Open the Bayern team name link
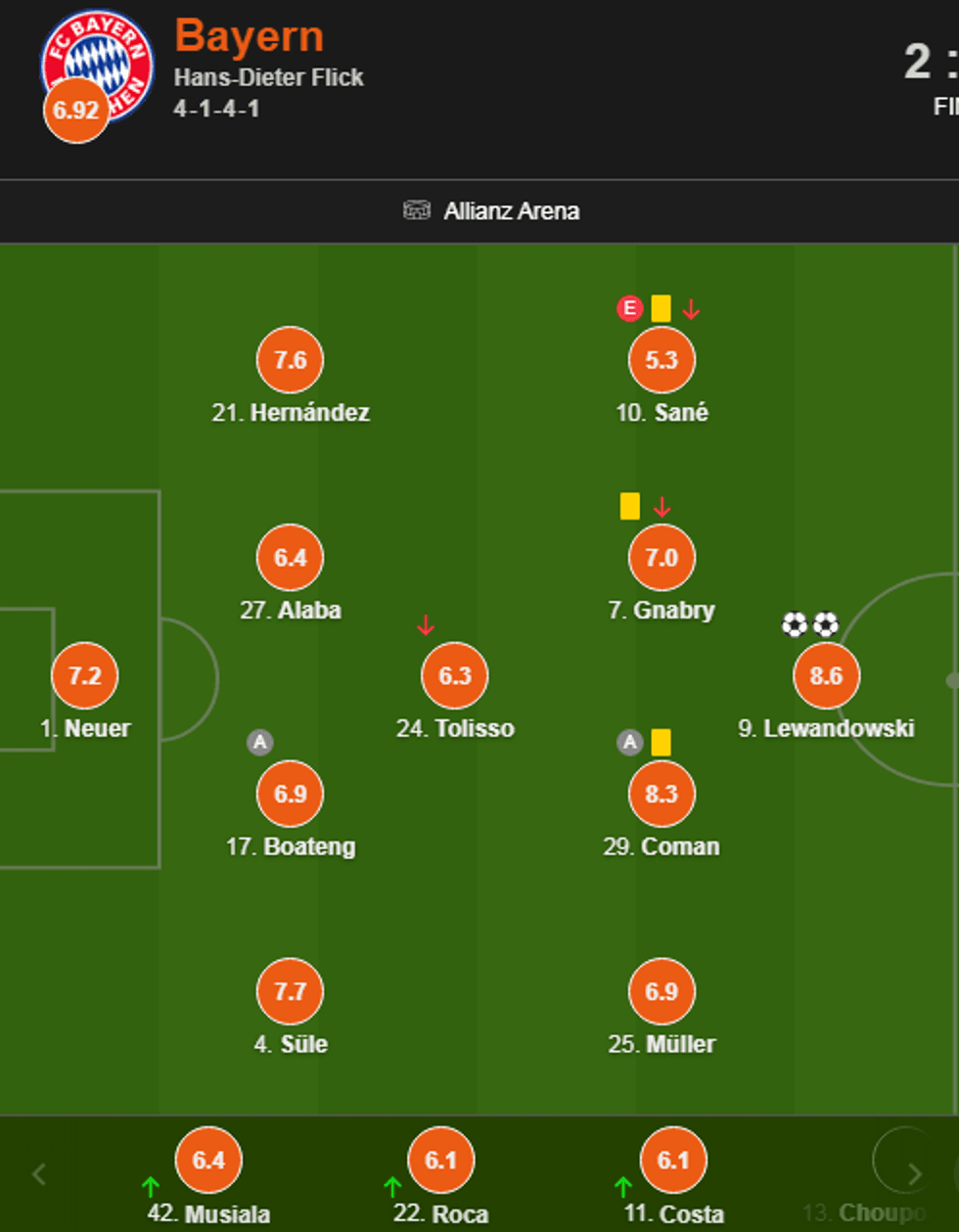The width and height of the screenshot is (959, 1232). click(x=249, y=37)
